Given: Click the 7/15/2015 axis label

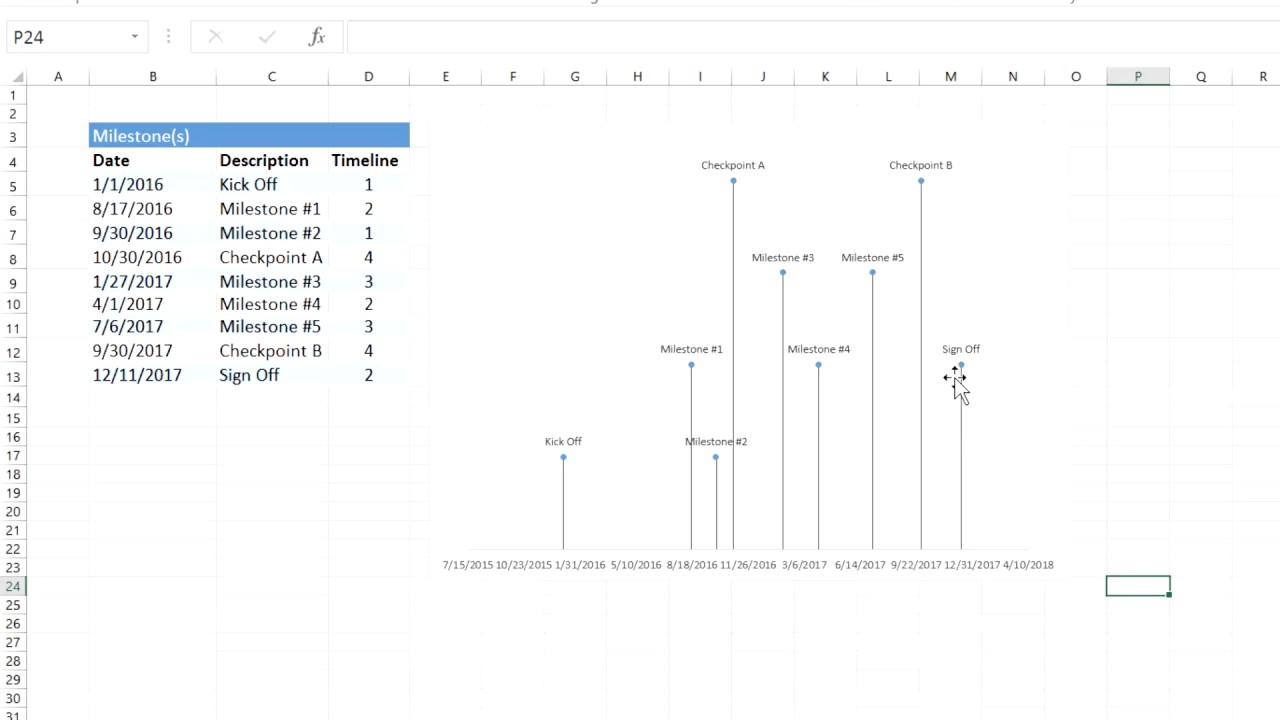Looking at the screenshot, I should (468, 565).
